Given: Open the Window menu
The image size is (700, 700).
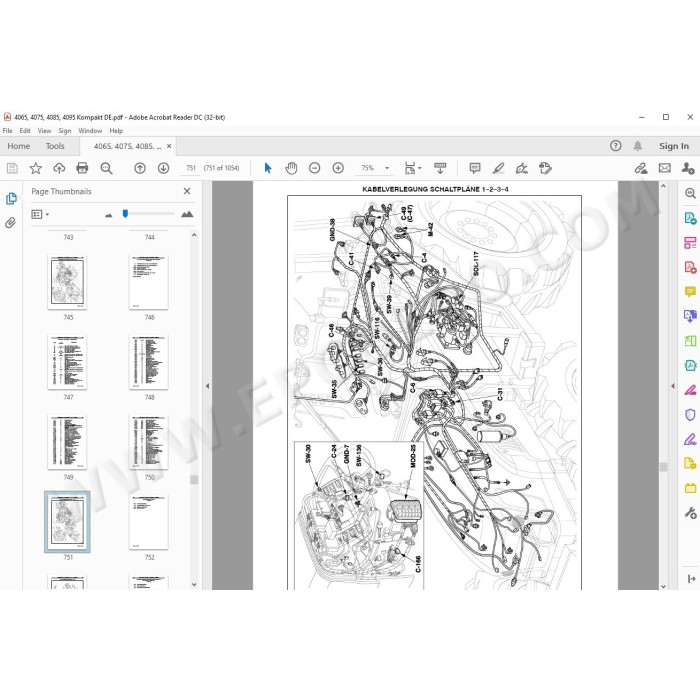Looking at the screenshot, I should point(90,131).
